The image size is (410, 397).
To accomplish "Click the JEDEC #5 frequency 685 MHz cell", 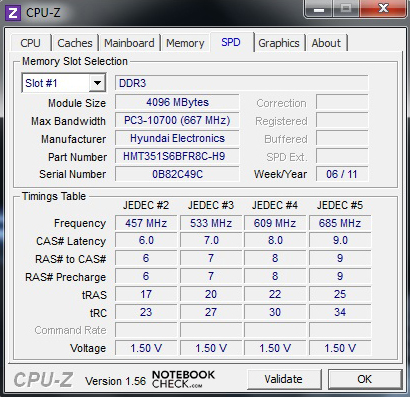I will [x=340, y=223].
